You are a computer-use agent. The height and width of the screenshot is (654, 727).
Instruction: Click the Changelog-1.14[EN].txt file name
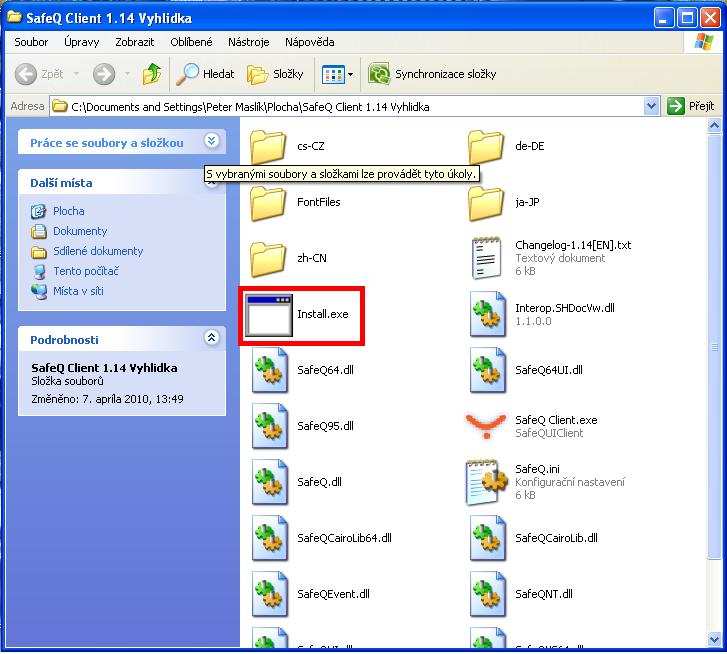coord(573,245)
